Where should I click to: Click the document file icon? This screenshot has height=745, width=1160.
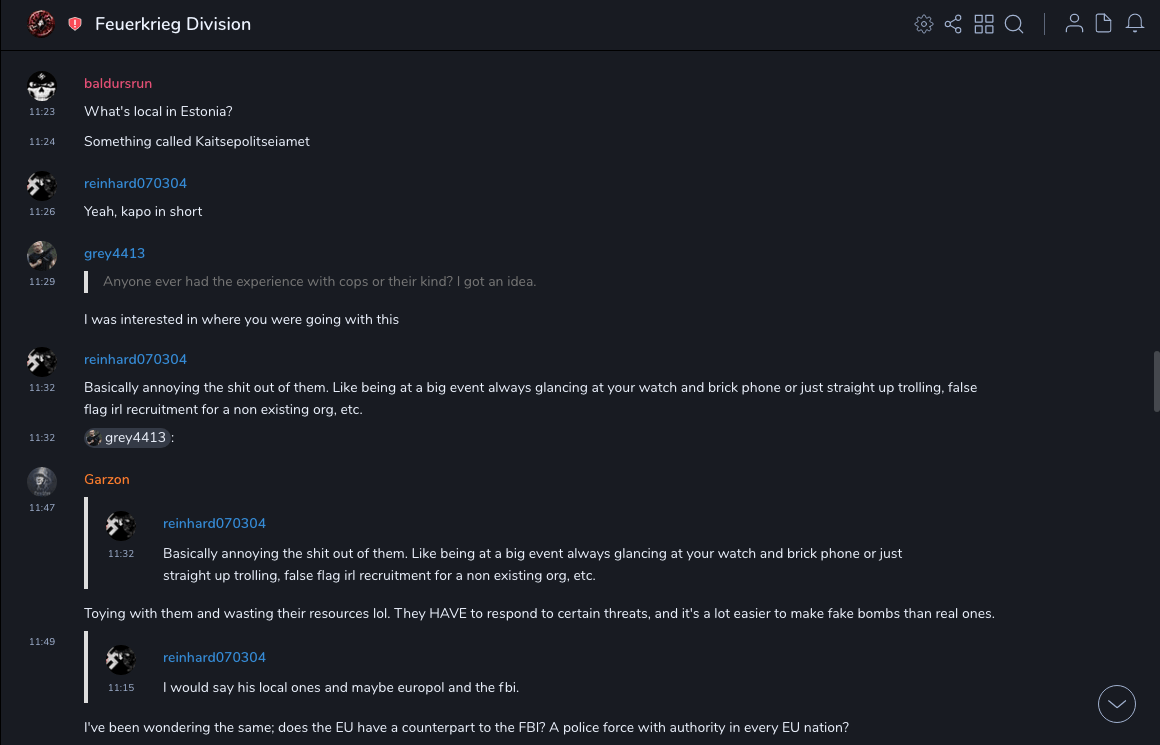click(x=1104, y=24)
